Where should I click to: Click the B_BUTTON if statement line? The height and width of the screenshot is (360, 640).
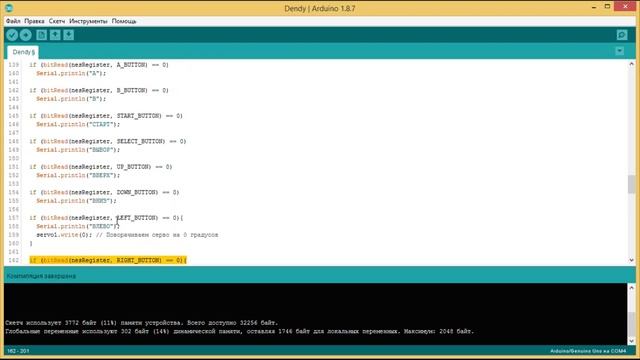click(x=99, y=91)
